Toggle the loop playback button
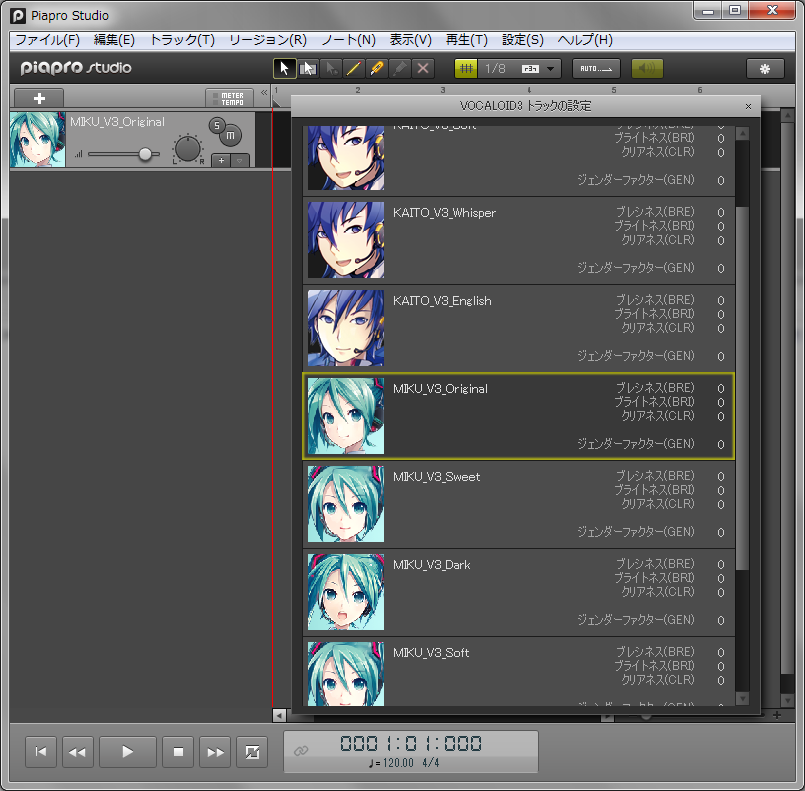Screen dimensions: 805x791 [252, 752]
